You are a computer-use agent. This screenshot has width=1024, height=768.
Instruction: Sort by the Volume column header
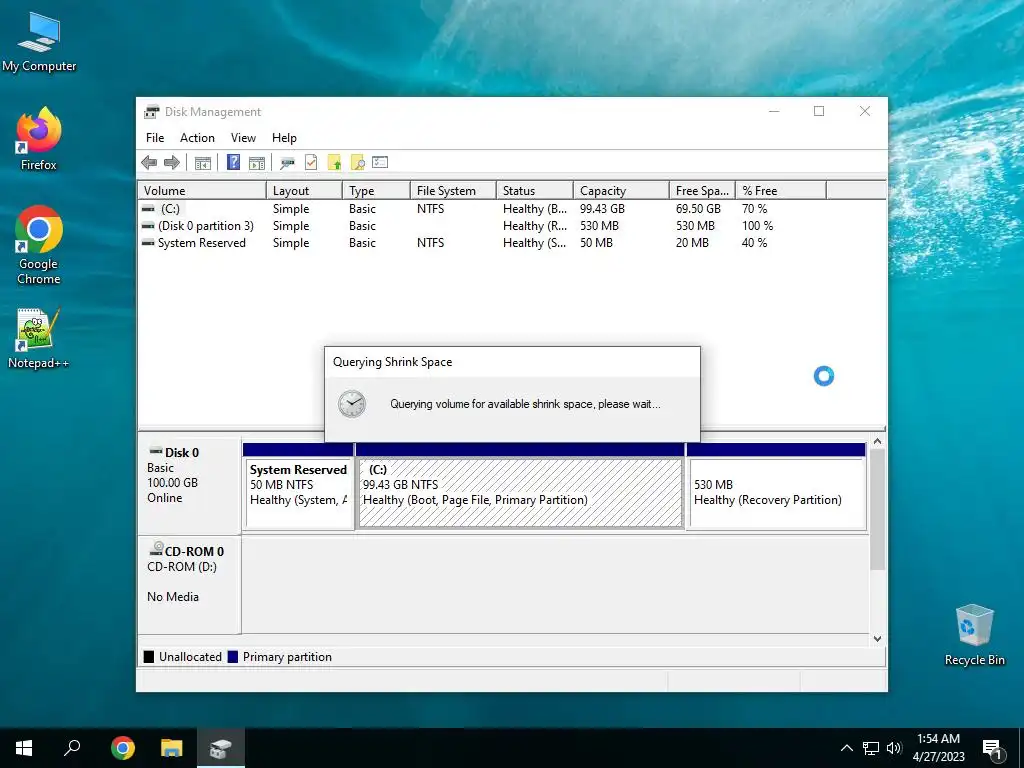(x=202, y=191)
